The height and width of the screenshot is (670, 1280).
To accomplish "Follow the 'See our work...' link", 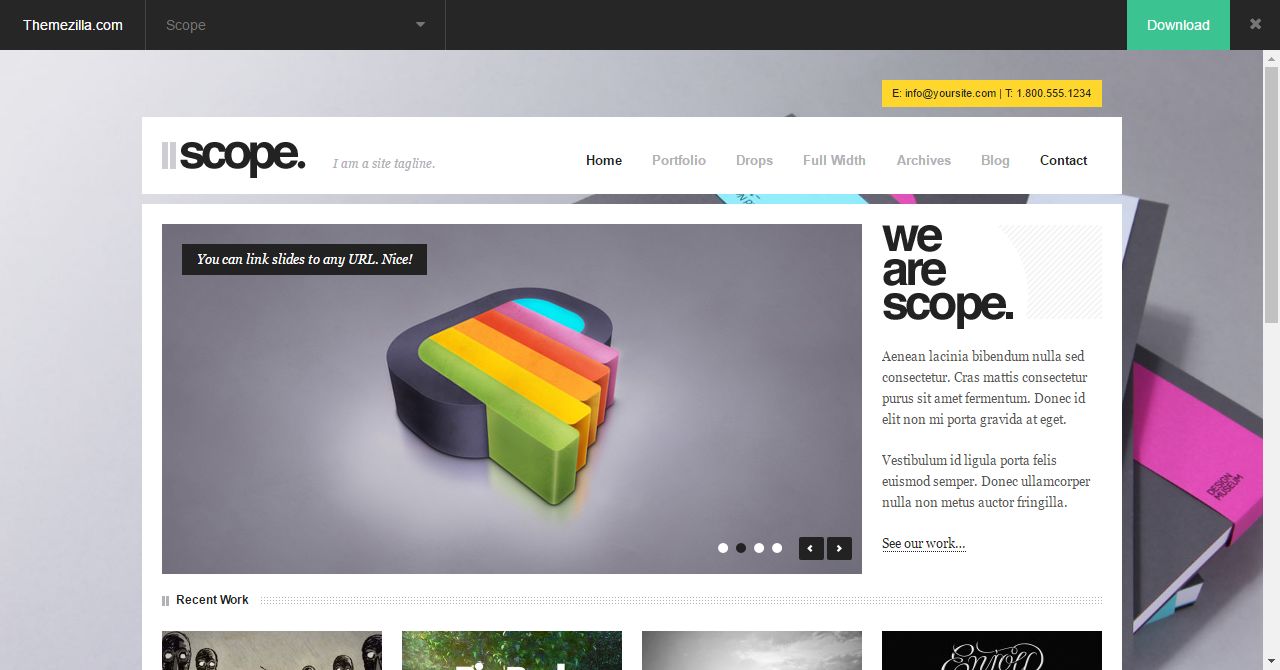I will 923,544.
